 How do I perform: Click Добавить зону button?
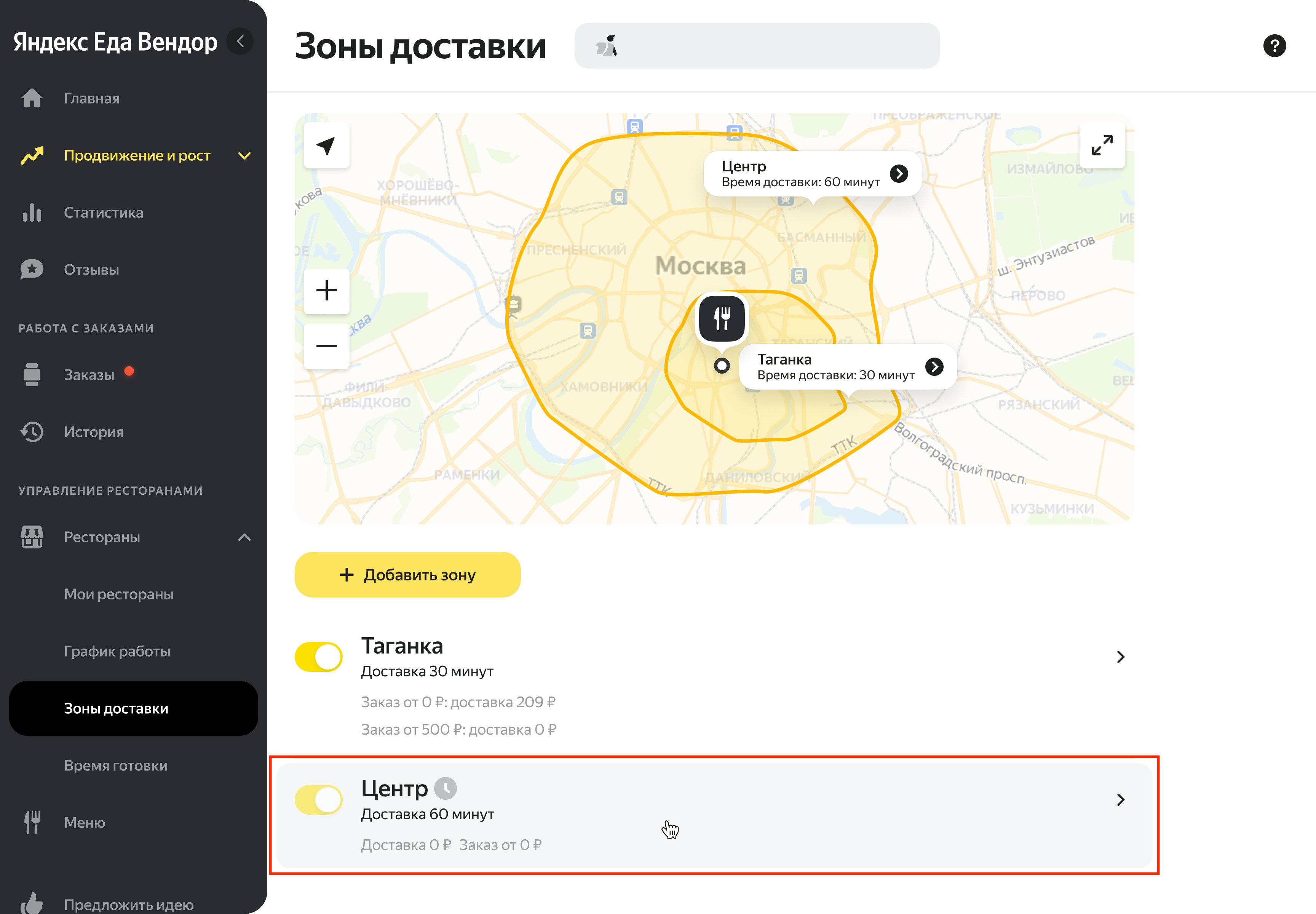coord(407,574)
